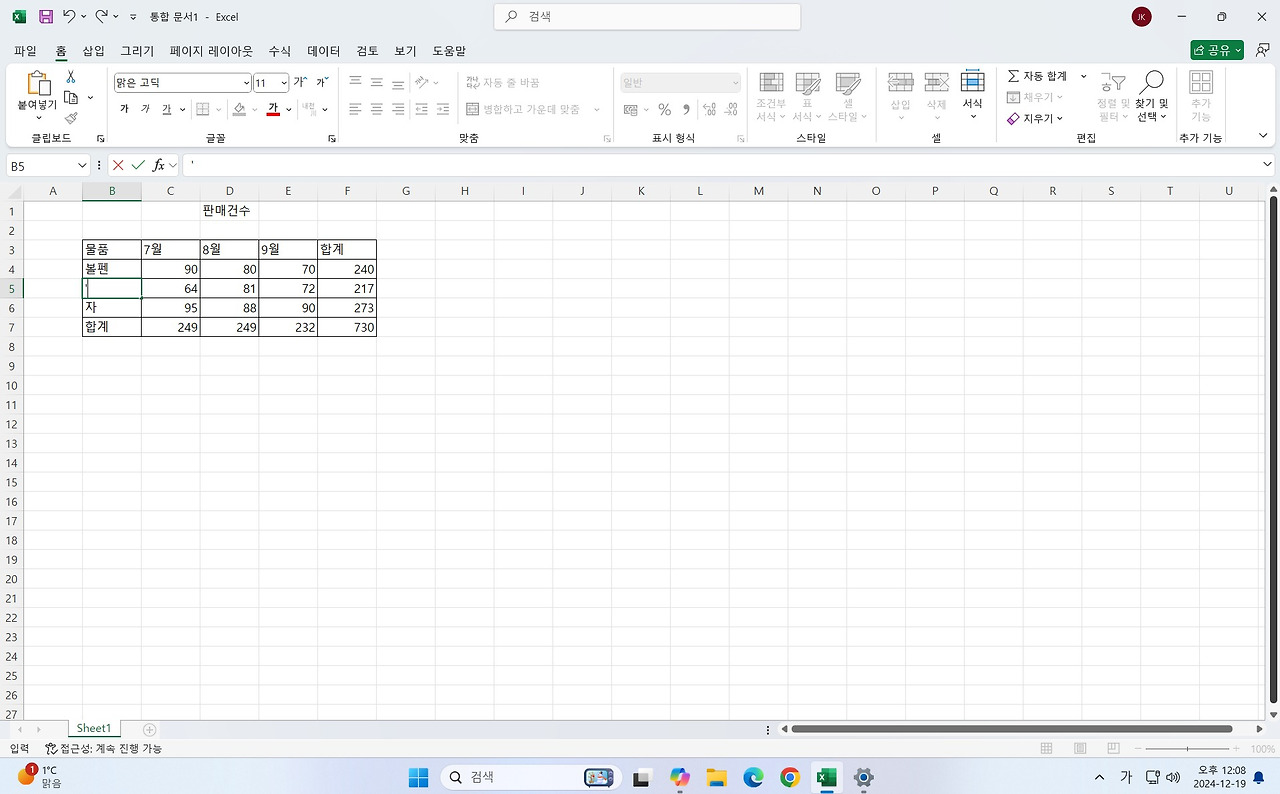The width and height of the screenshot is (1280, 794).
Task: Collapse the ribbon with the chevron
Action: point(1265,138)
